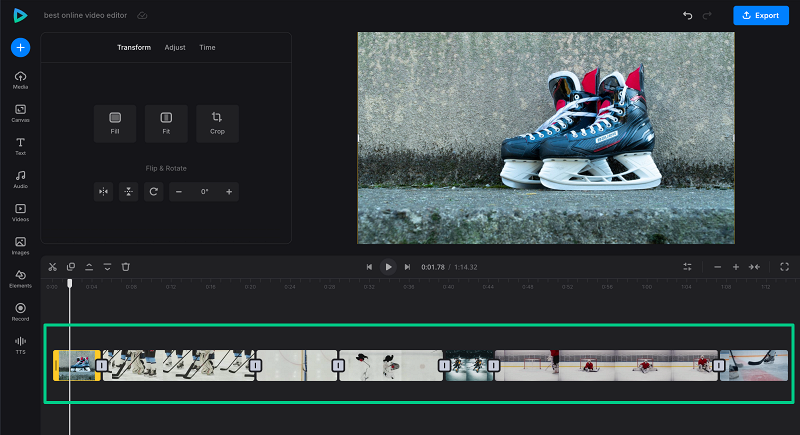800x435 pixels.
Task: Switch to the Time tab
Action: point(207,47)
